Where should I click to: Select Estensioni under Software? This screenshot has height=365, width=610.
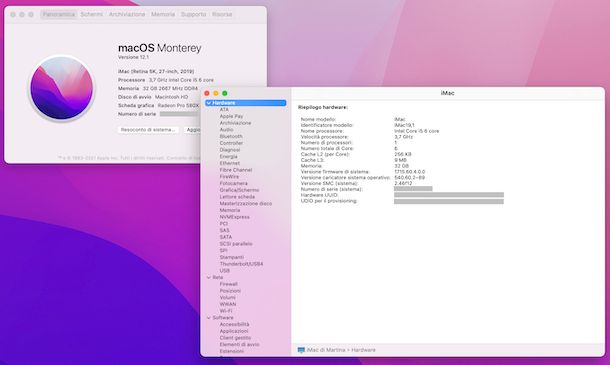[231, 351]
